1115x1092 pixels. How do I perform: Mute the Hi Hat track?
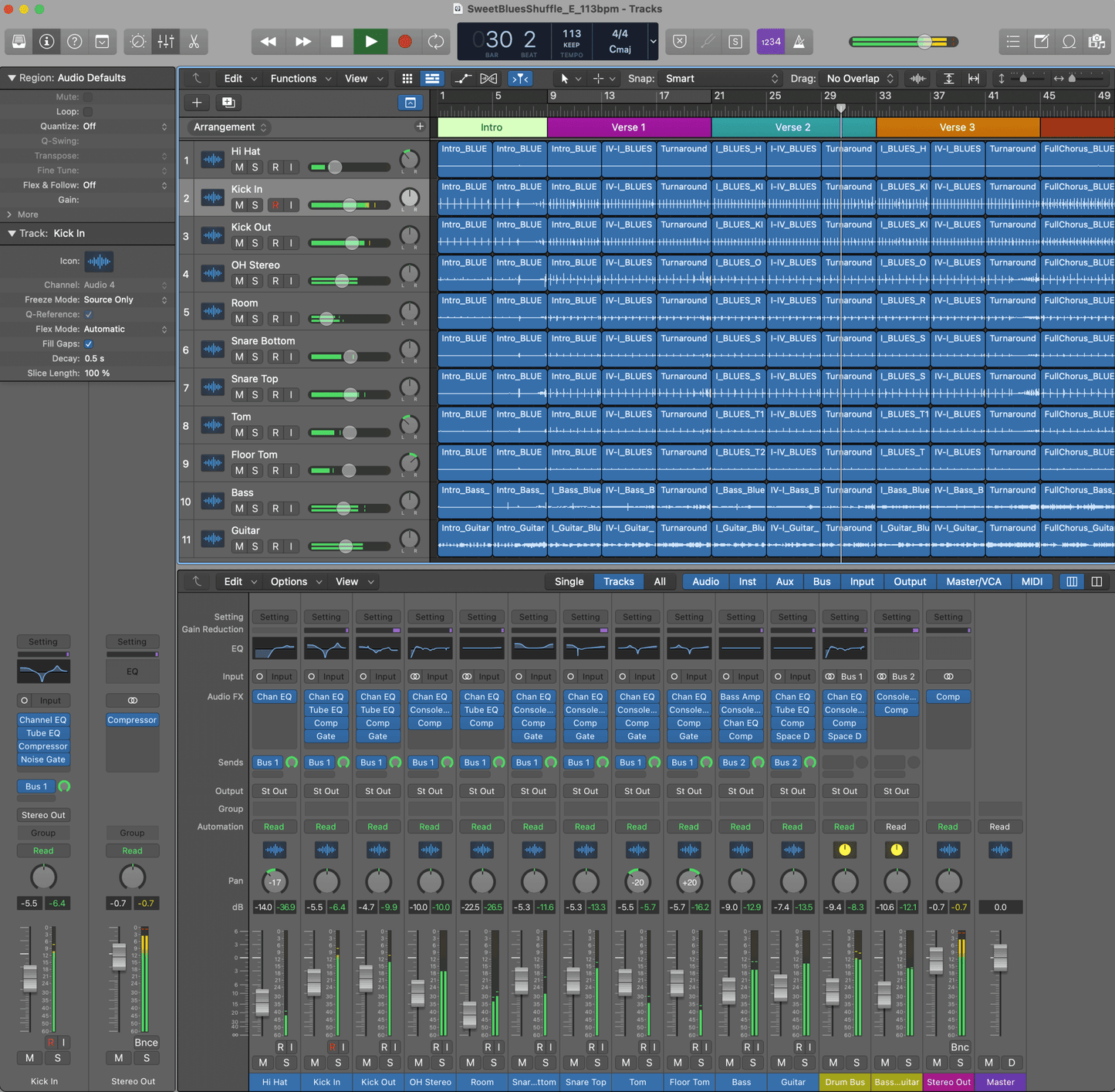(239, 167)
